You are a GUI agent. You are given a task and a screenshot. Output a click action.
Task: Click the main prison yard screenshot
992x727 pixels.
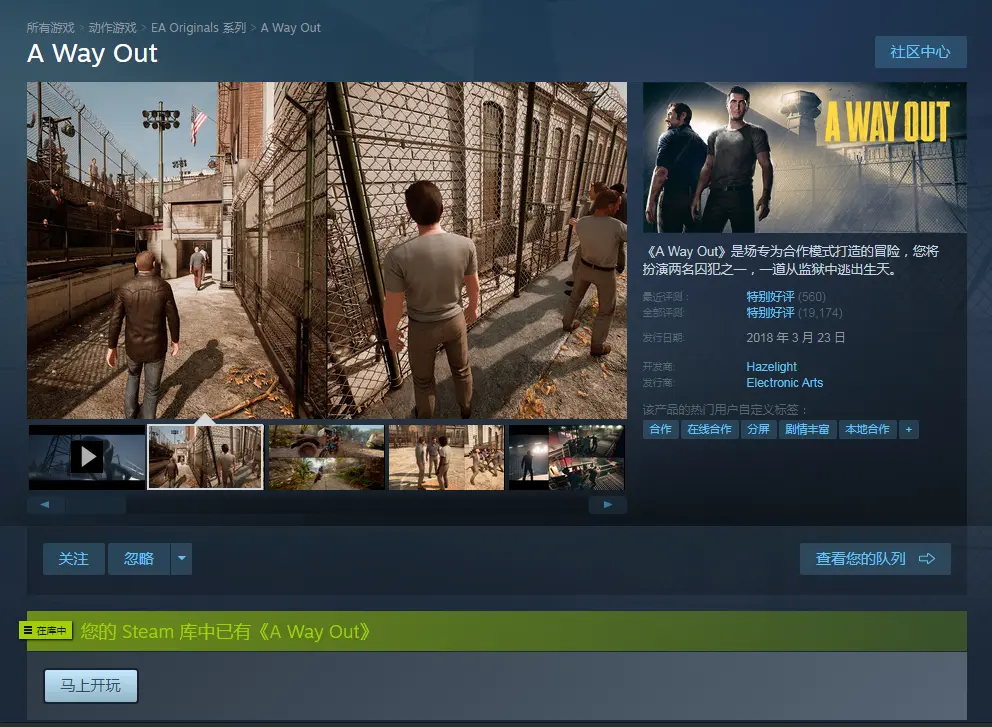(327, 250)
